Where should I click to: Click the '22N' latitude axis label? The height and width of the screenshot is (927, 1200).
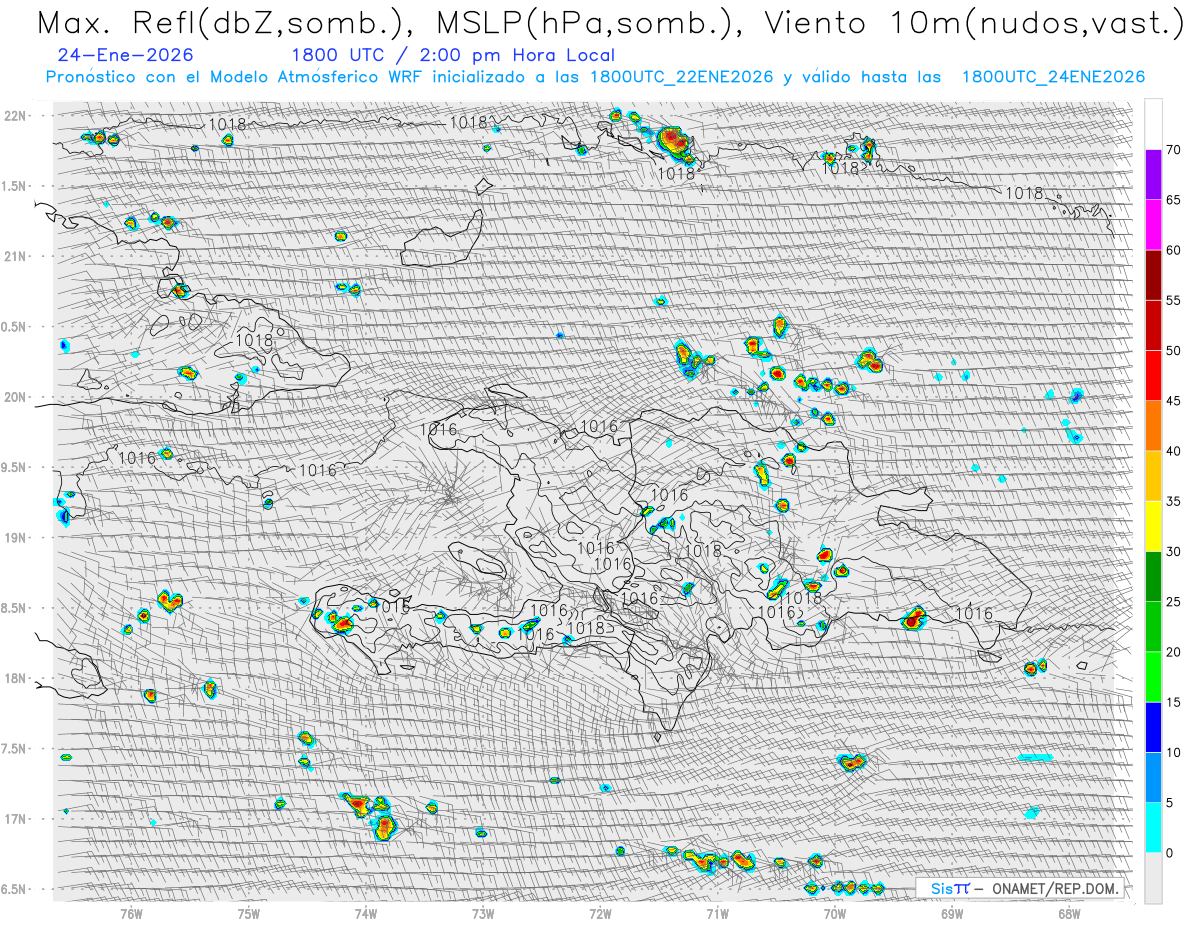point(15,116)
